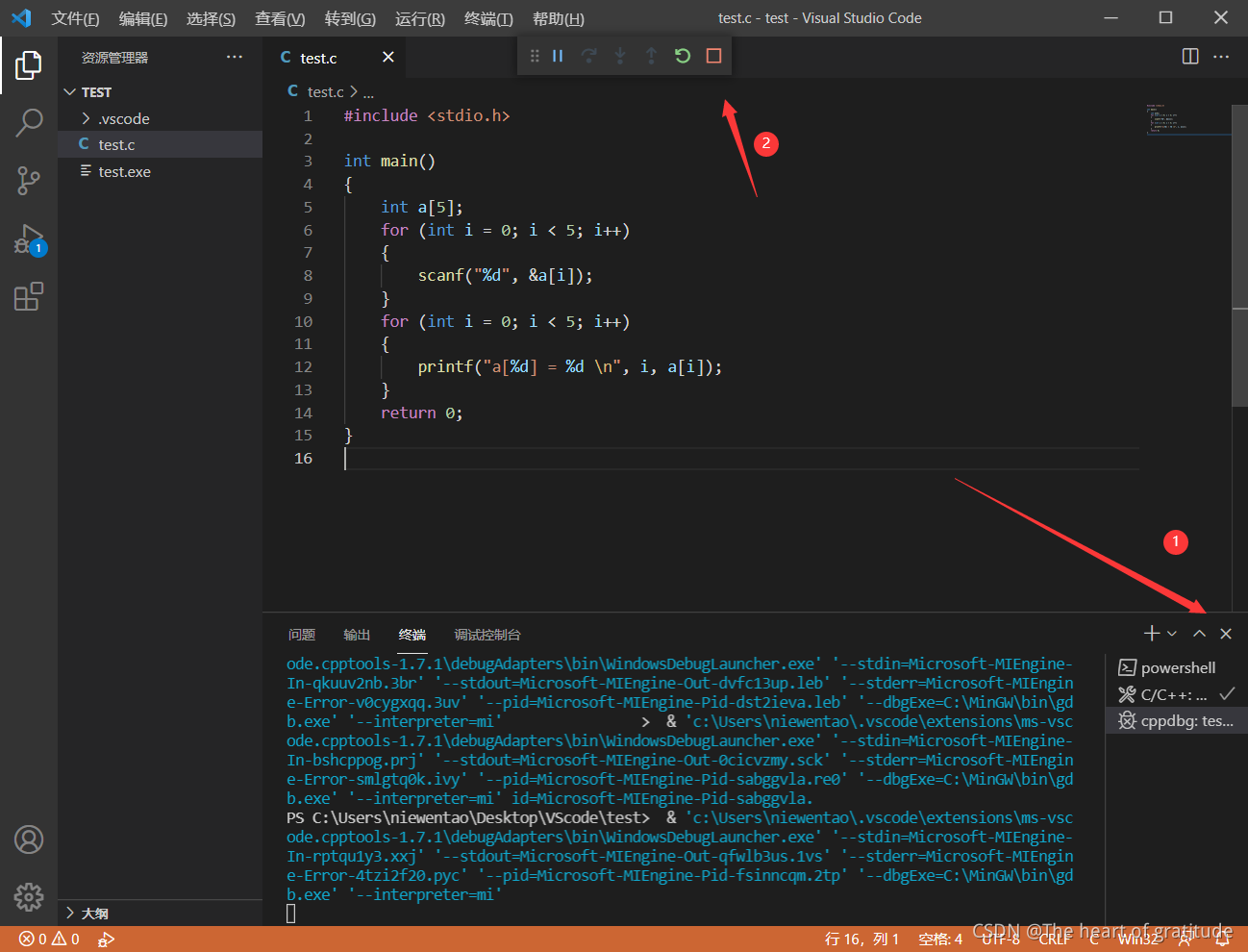Open the Extensions view icon

(x=29, y=296)
